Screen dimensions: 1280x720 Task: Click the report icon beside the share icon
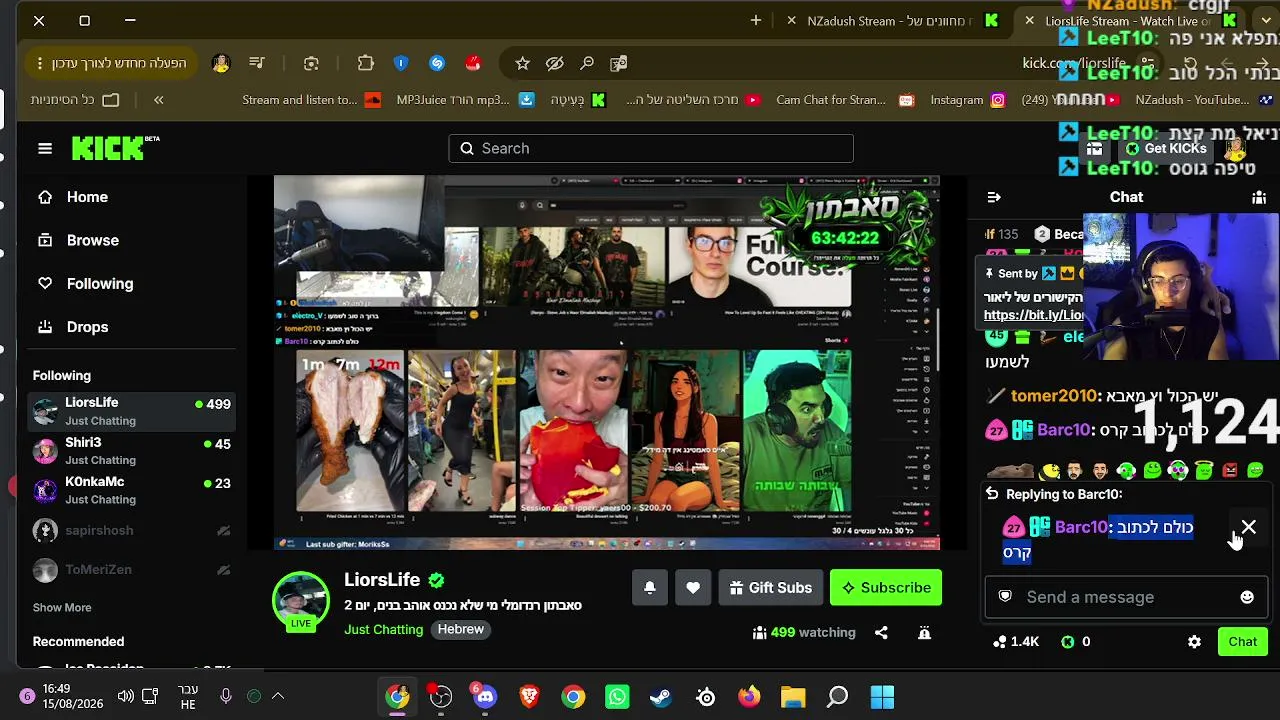coord(924,632)
